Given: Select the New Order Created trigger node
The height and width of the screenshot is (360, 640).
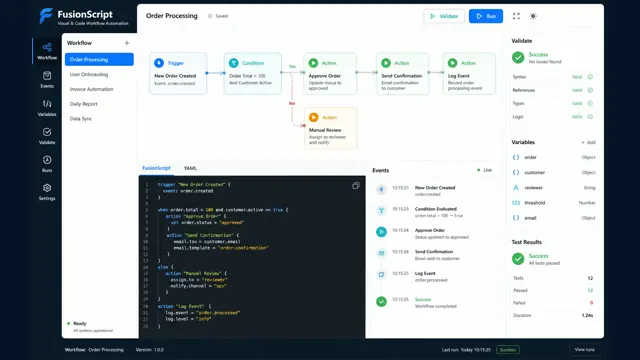Looking at the screenshot, I should click(178, 73).
